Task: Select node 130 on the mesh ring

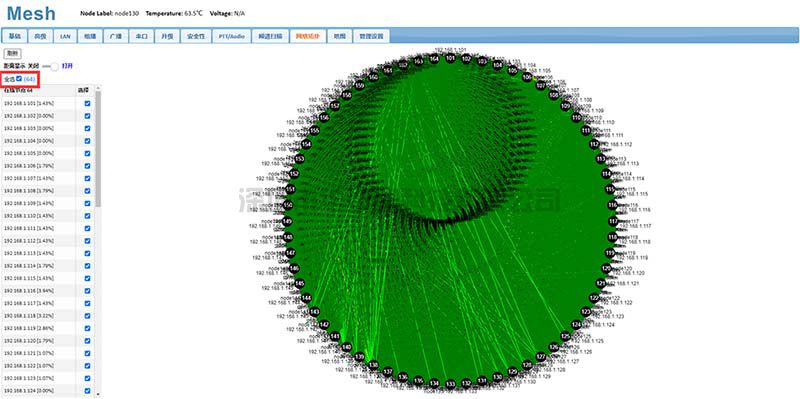Action: (x=497, y=377)
